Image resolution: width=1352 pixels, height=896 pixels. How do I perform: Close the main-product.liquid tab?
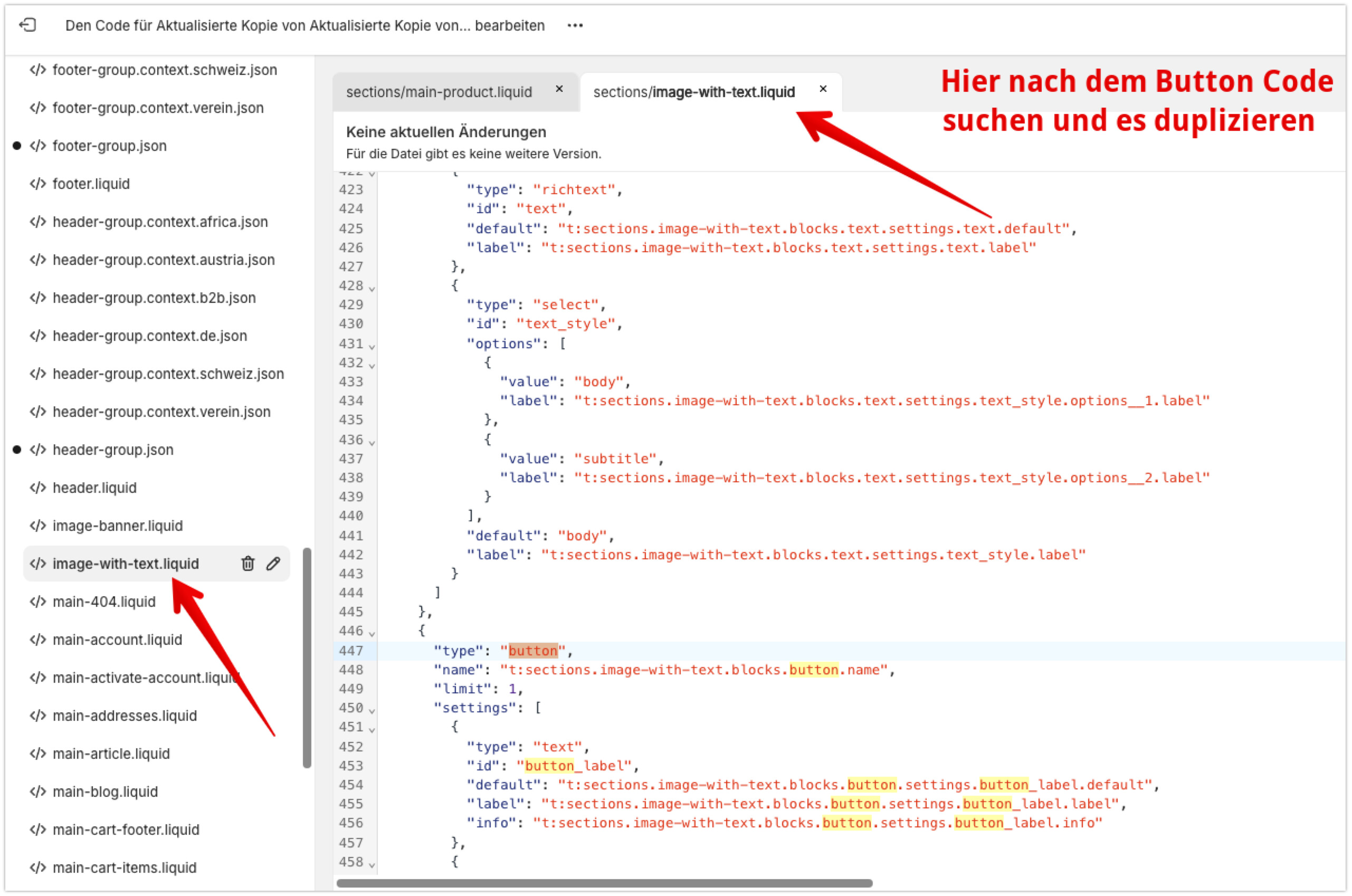559,89
